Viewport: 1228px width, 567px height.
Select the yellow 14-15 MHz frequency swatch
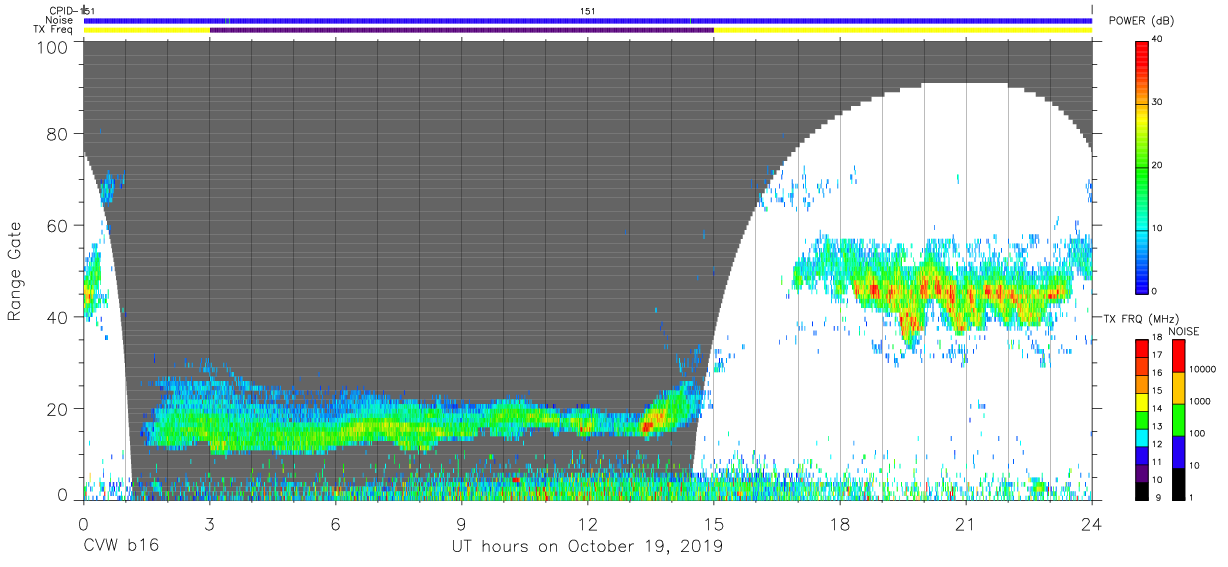(1141, 402)
